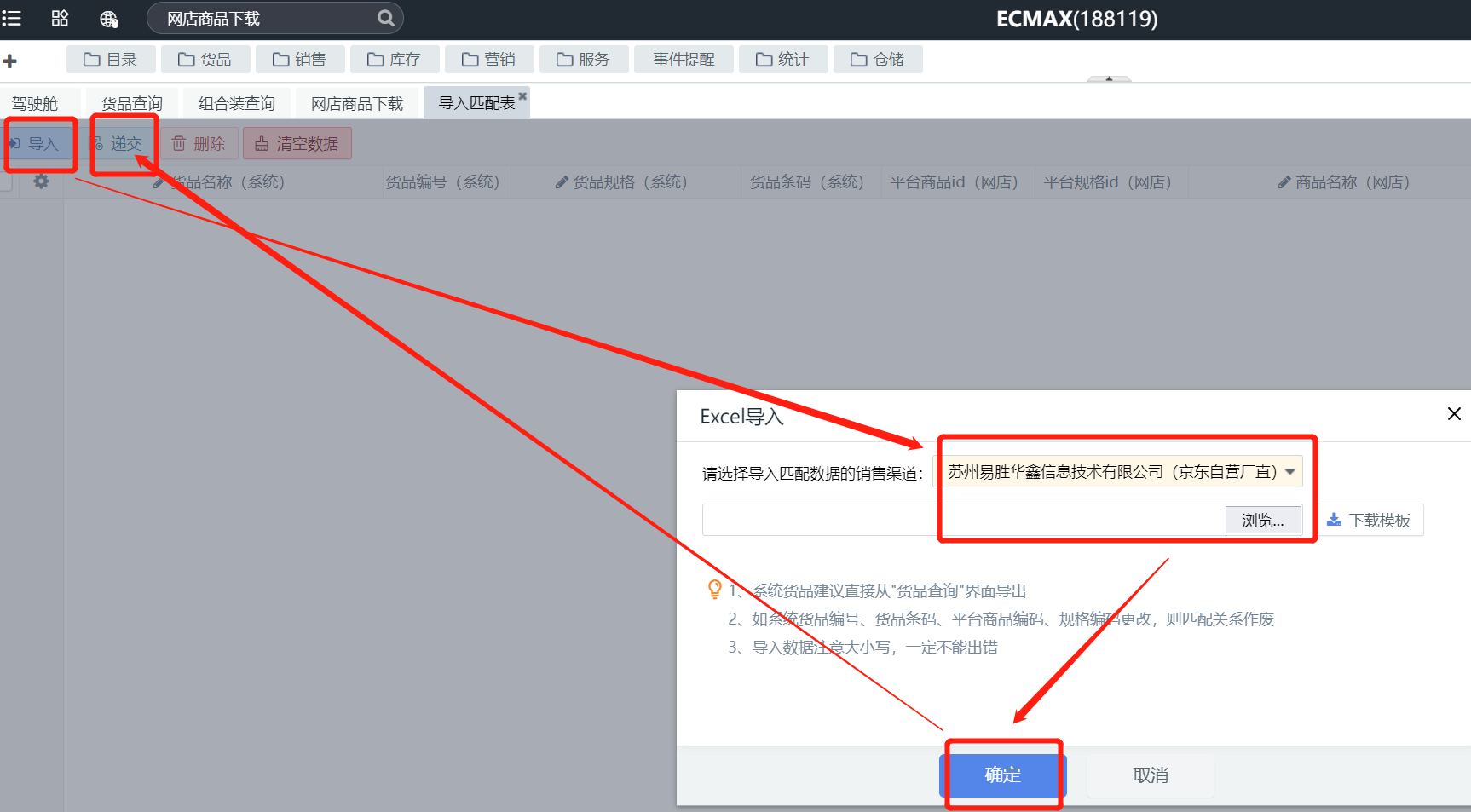Open the sales channel dropdown

coord(1119,471)
